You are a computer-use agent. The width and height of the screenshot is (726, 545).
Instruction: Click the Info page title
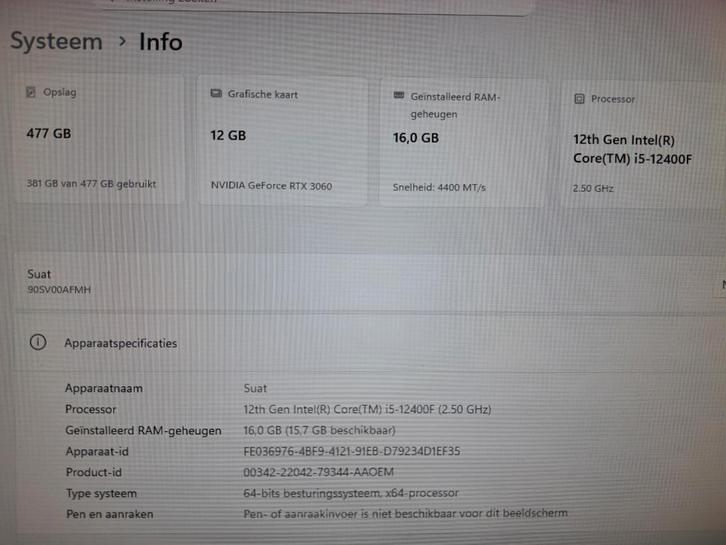click(x=161, y=42)
